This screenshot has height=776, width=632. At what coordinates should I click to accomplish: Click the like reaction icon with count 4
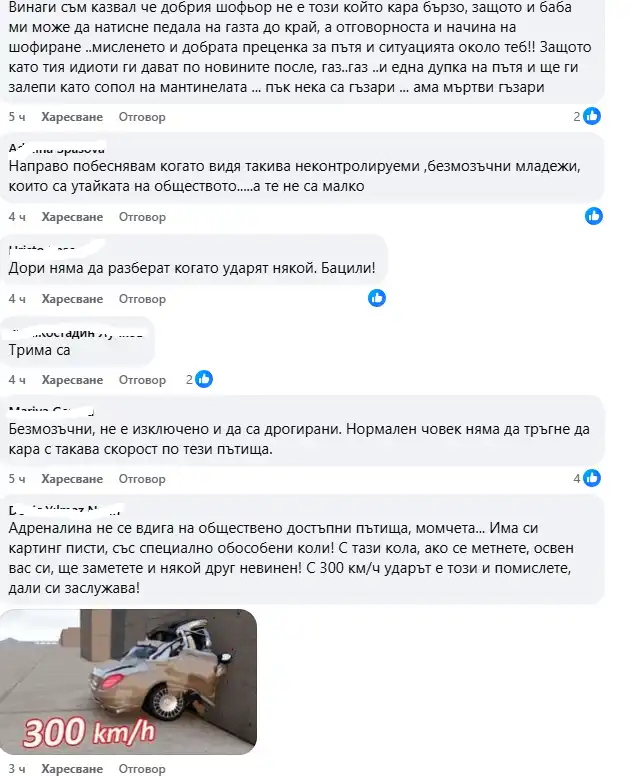point(592,478)
